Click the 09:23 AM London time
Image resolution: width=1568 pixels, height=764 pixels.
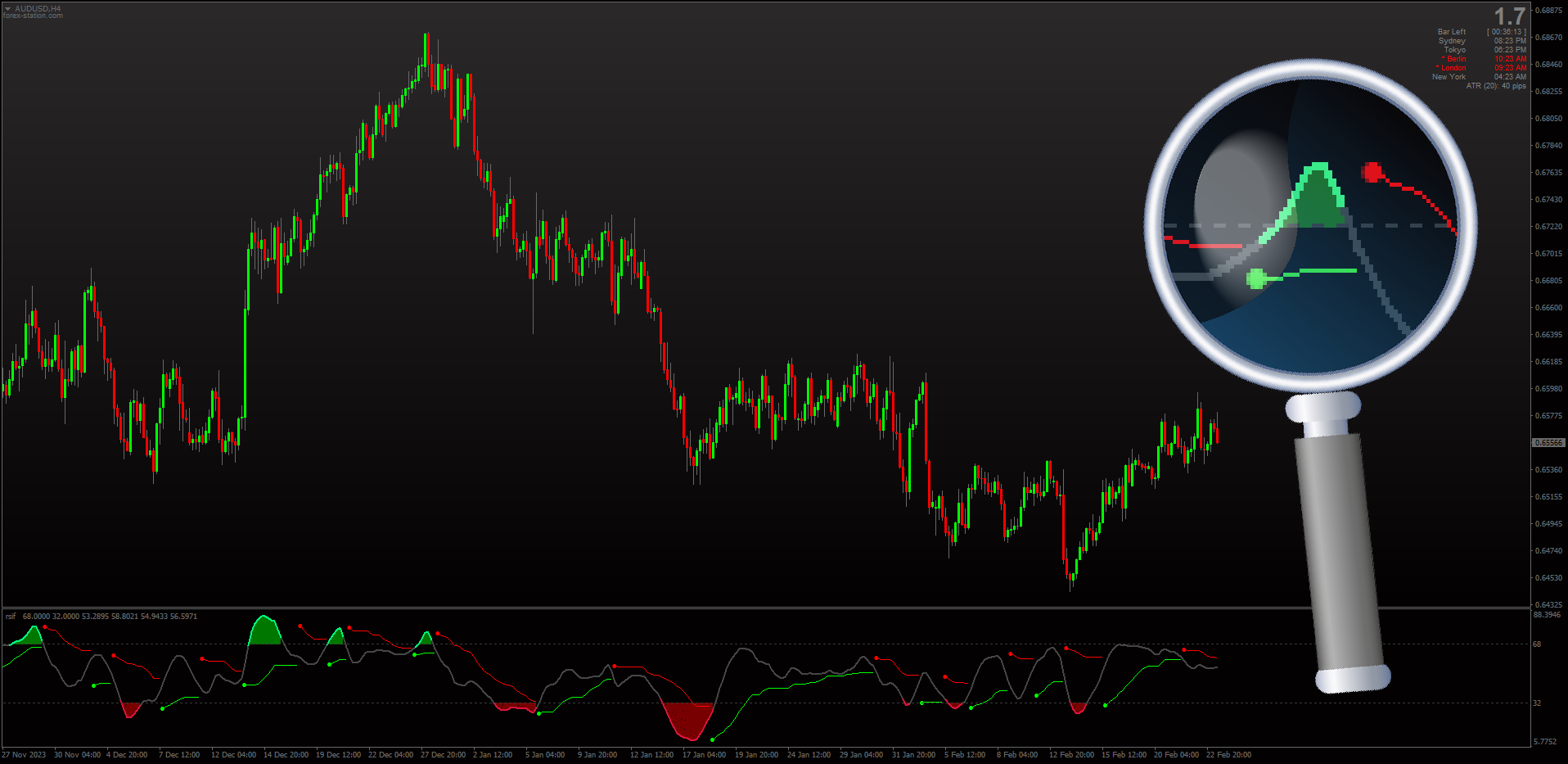(1510, 68)
